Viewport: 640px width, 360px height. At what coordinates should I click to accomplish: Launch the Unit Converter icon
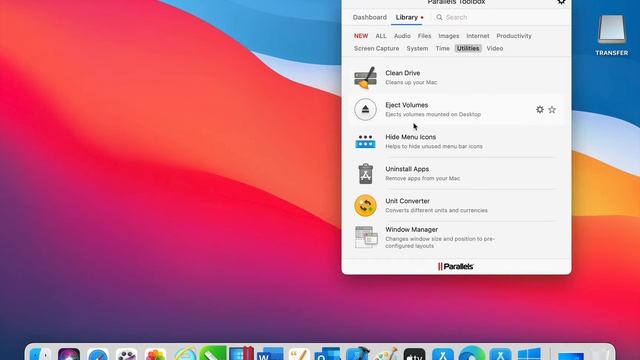(365, 205)
